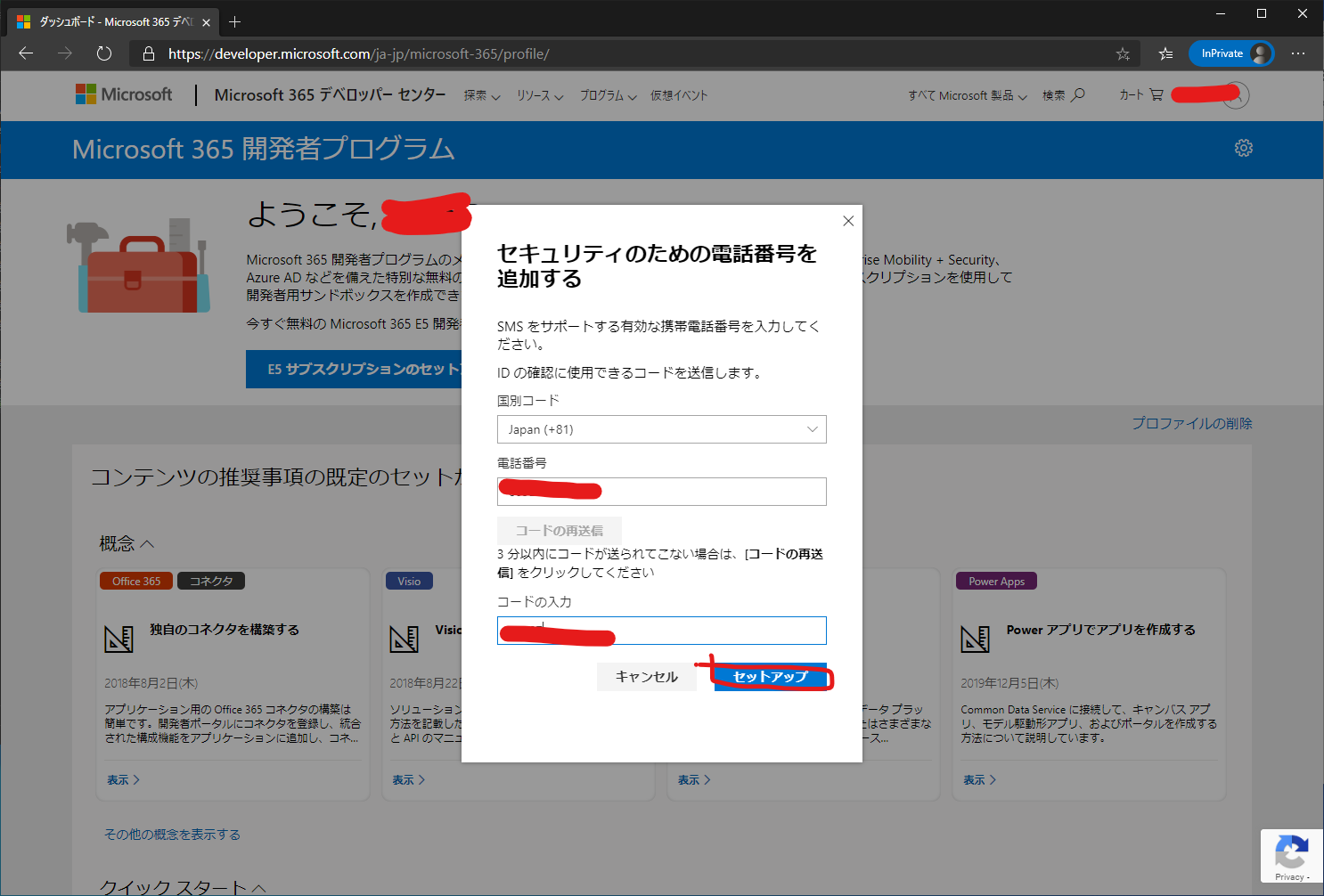Screen dimensions: 1324x896
Task: Select the Office 365 tag
Action: tap(136, 581)
